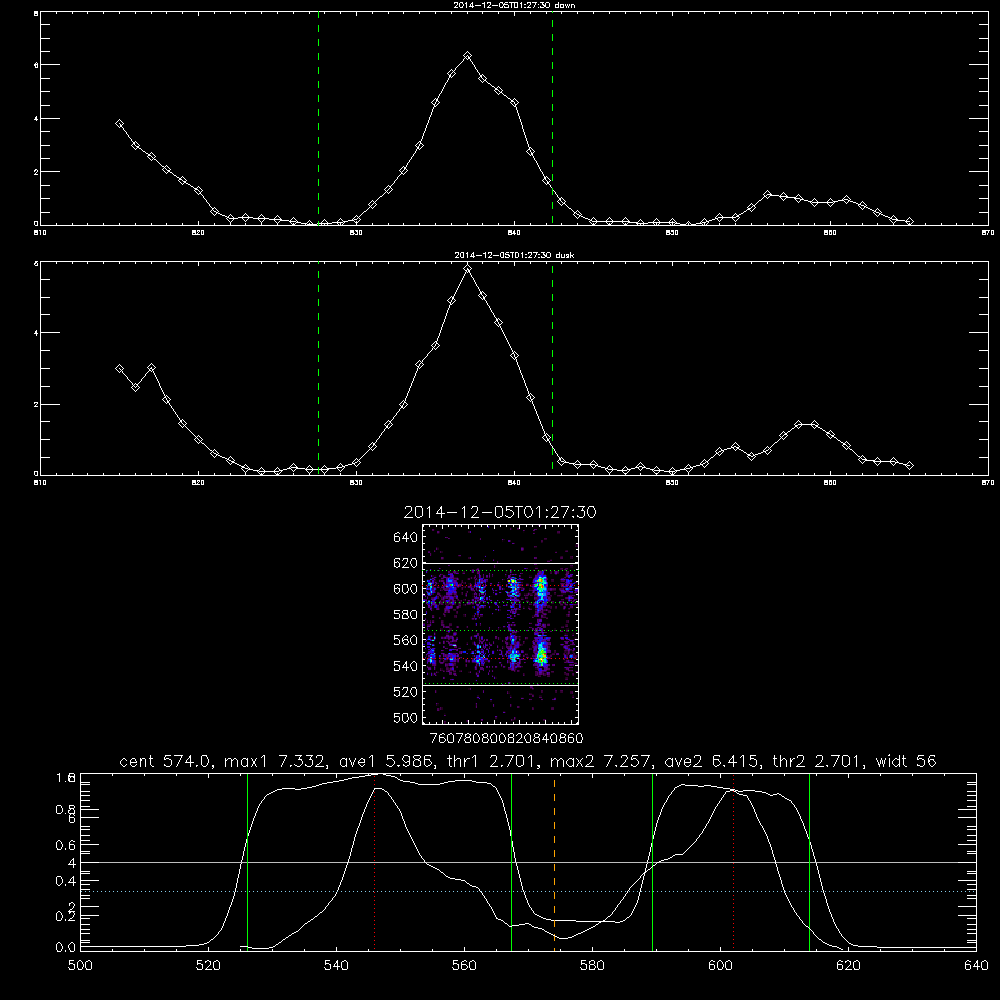Click the large timestamp title above the spectral image

[500, 512]
